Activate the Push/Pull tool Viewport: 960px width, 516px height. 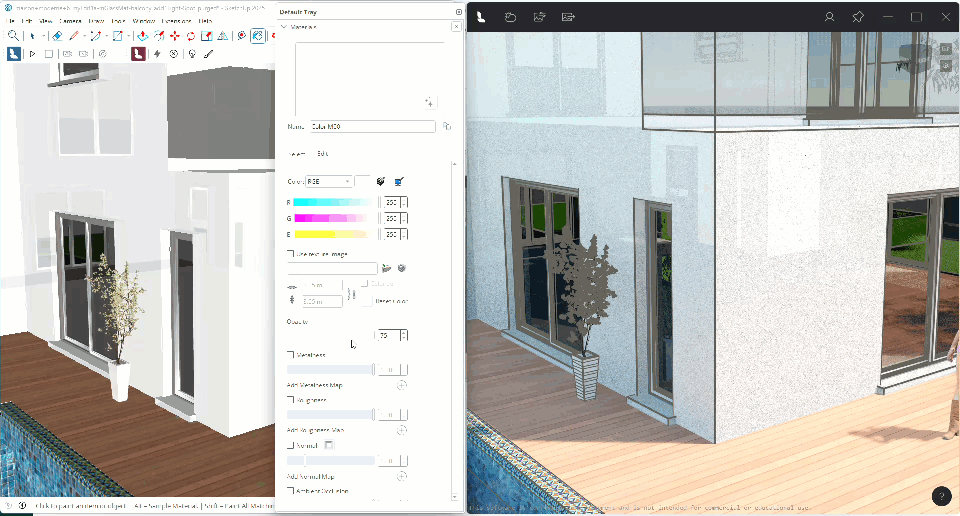click(142, 36)
